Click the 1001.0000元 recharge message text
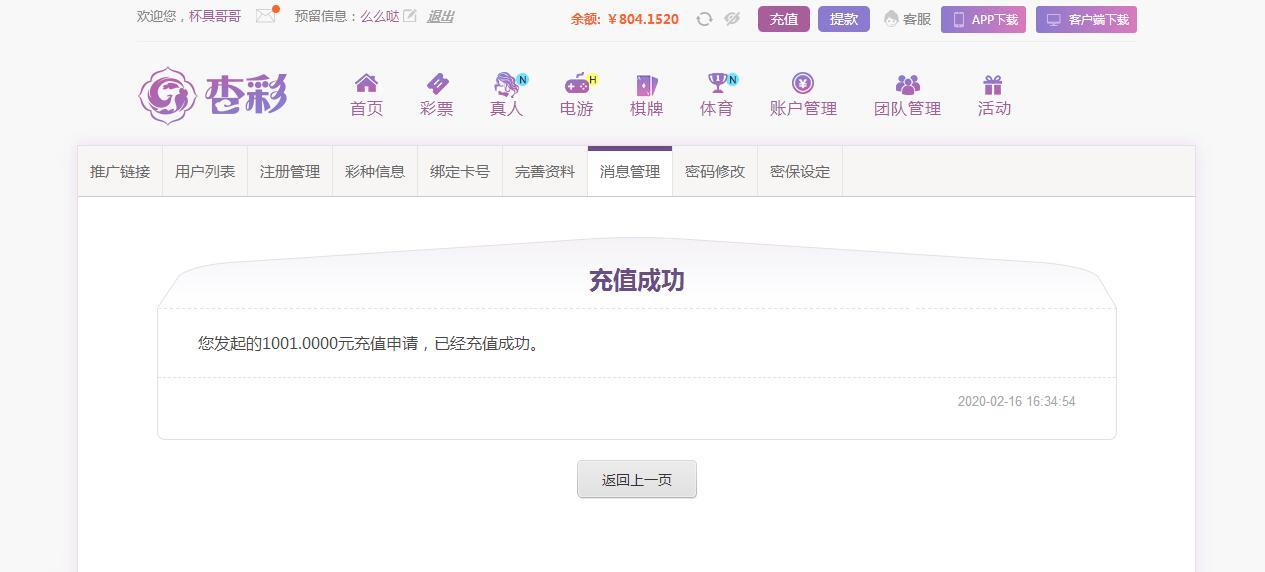Viewport: 1265px width, 572px height. tap(370, 343)
